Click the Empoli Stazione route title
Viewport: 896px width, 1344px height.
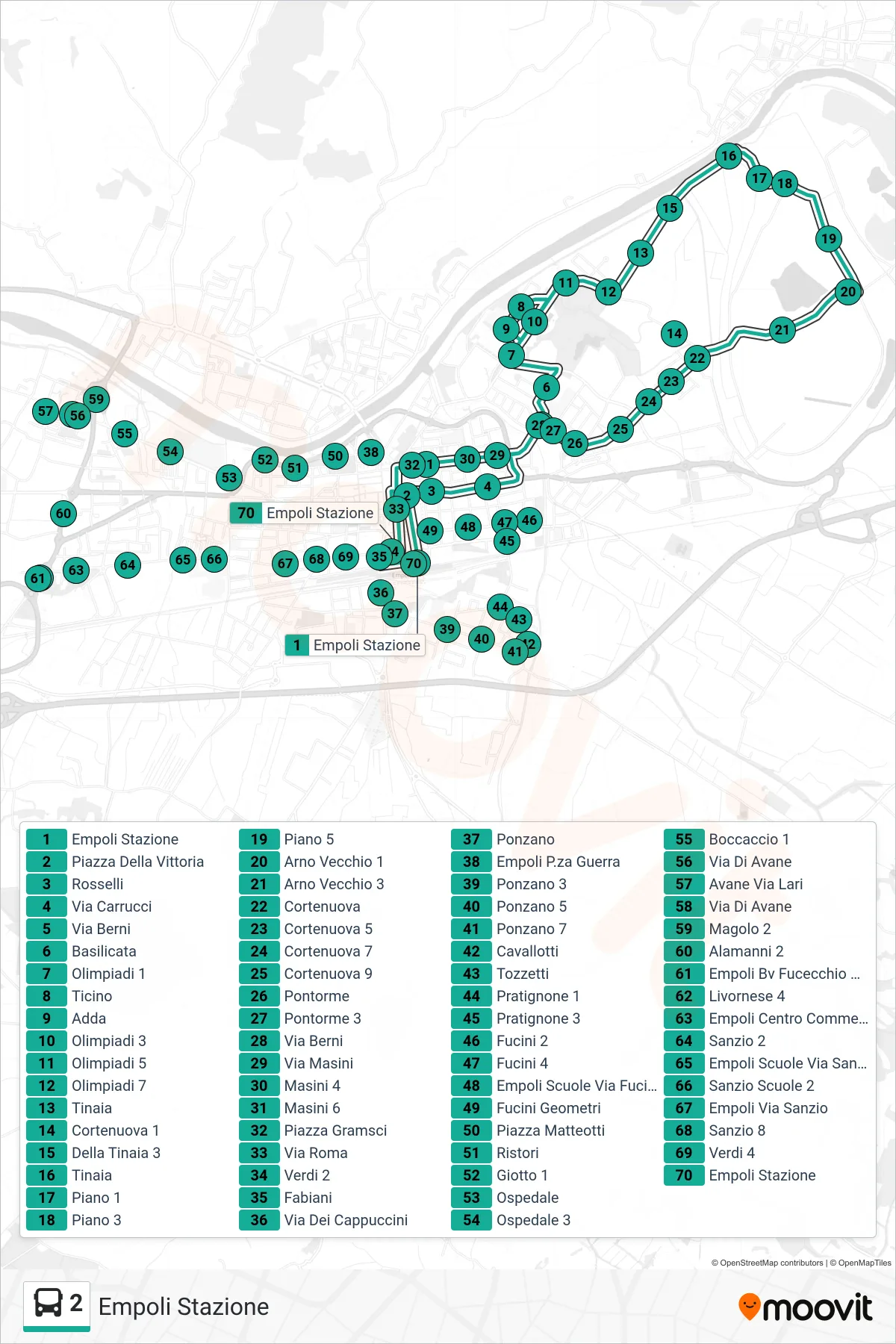pyautogui.click(x=184, y=1307)
